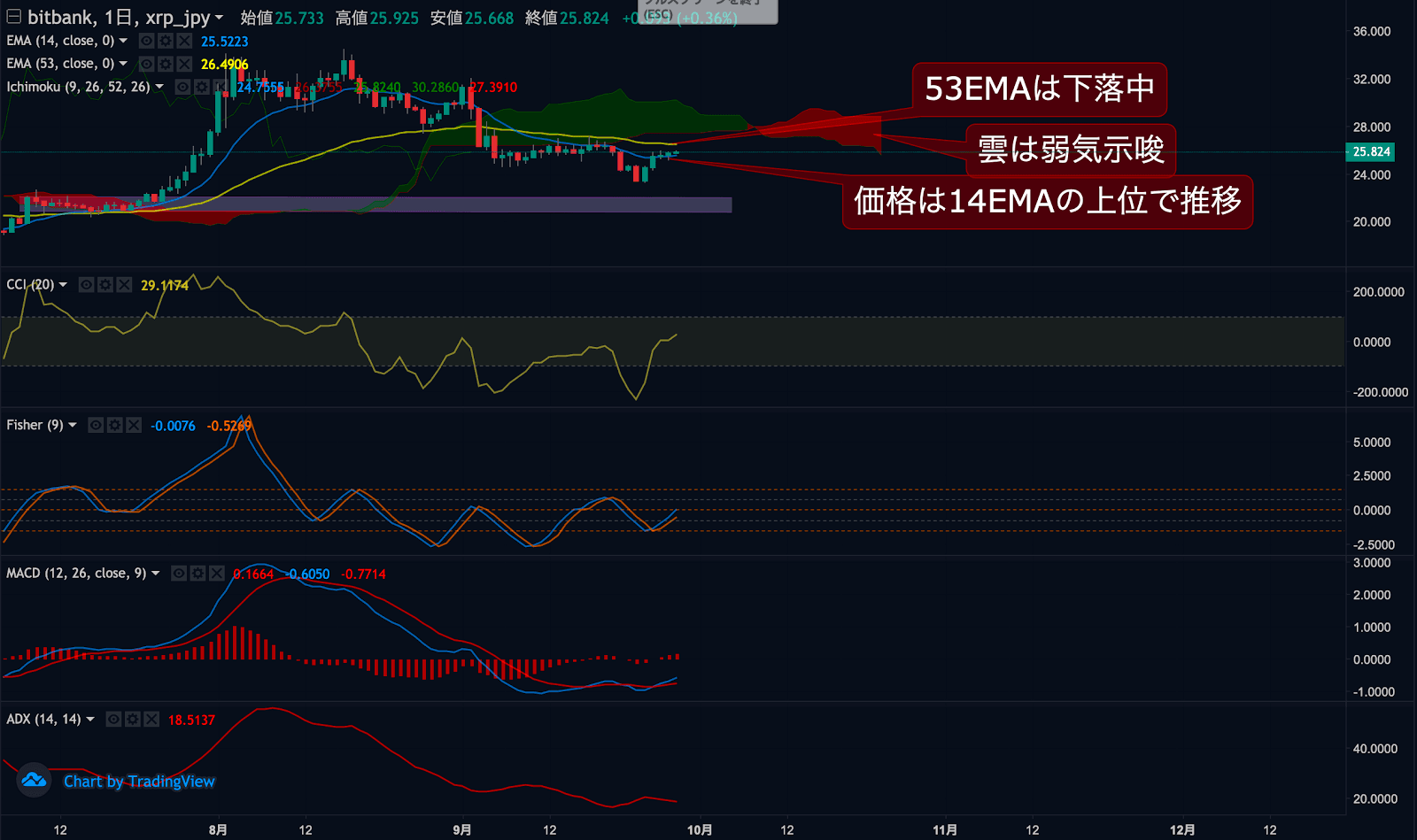
Task: Toggle the MACD pane visibility eye icon
Action: coord(179,573)
